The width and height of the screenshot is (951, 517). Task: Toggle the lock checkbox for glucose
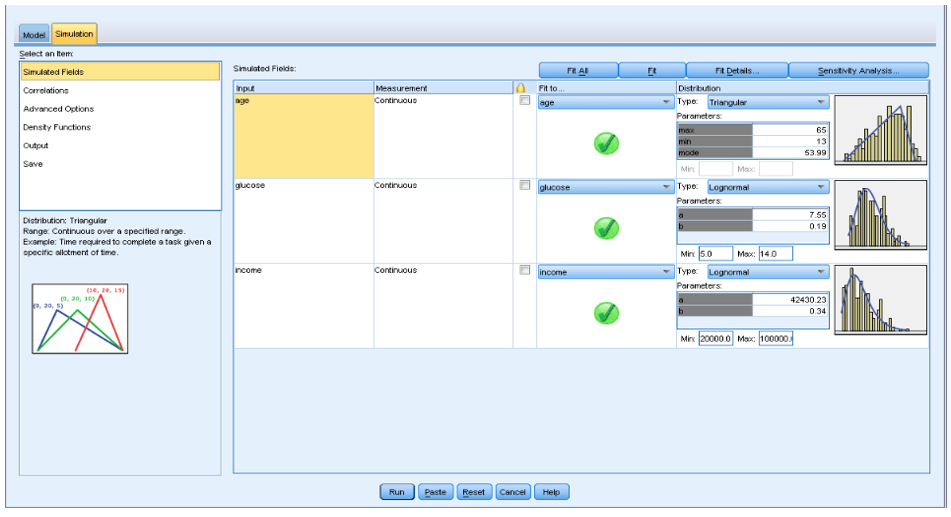(524, 186)
